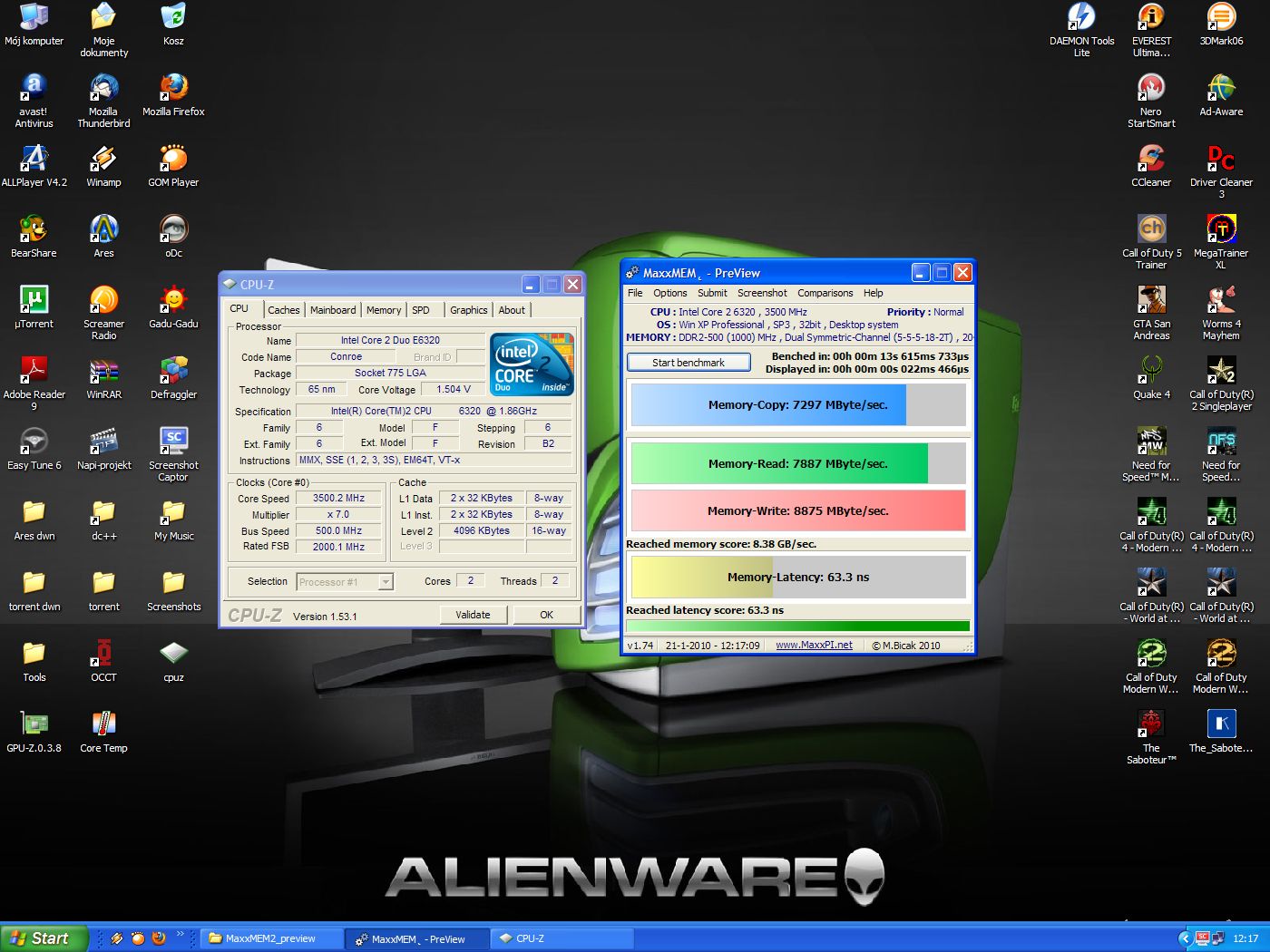
Task: Launch µTorrent from the desktop
Action: tap(34, 307)
